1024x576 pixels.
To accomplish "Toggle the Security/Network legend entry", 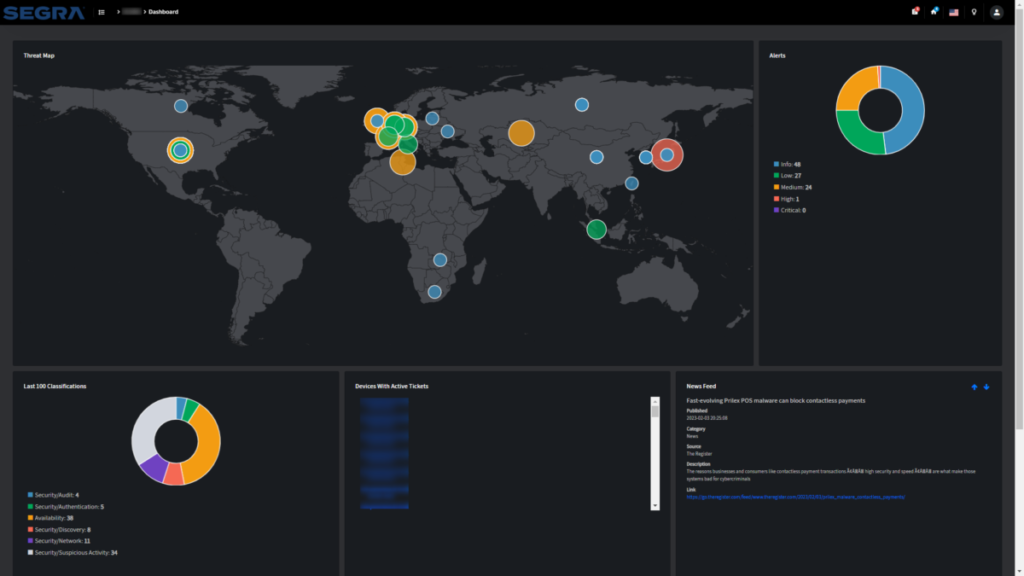I will pos(59,541).
